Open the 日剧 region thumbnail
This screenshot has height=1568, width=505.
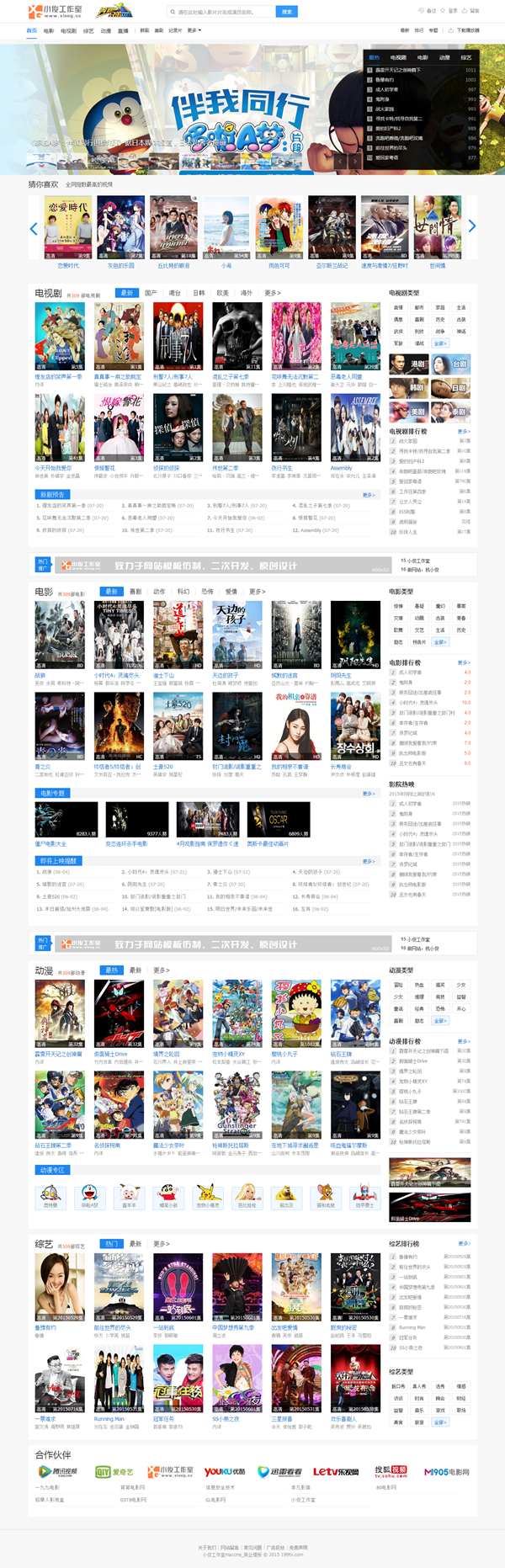(451, 387)
